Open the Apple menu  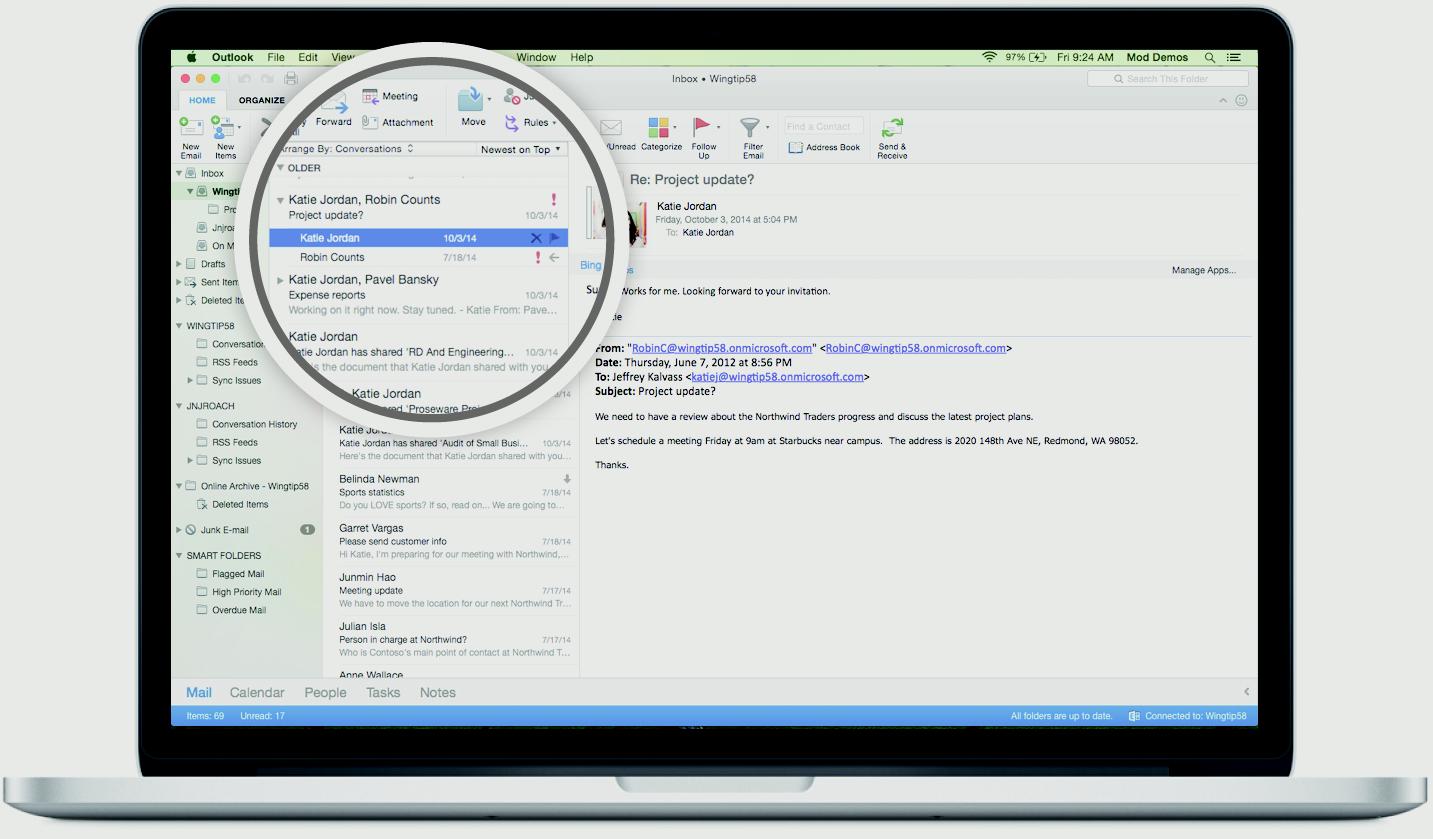pos(191,57)
